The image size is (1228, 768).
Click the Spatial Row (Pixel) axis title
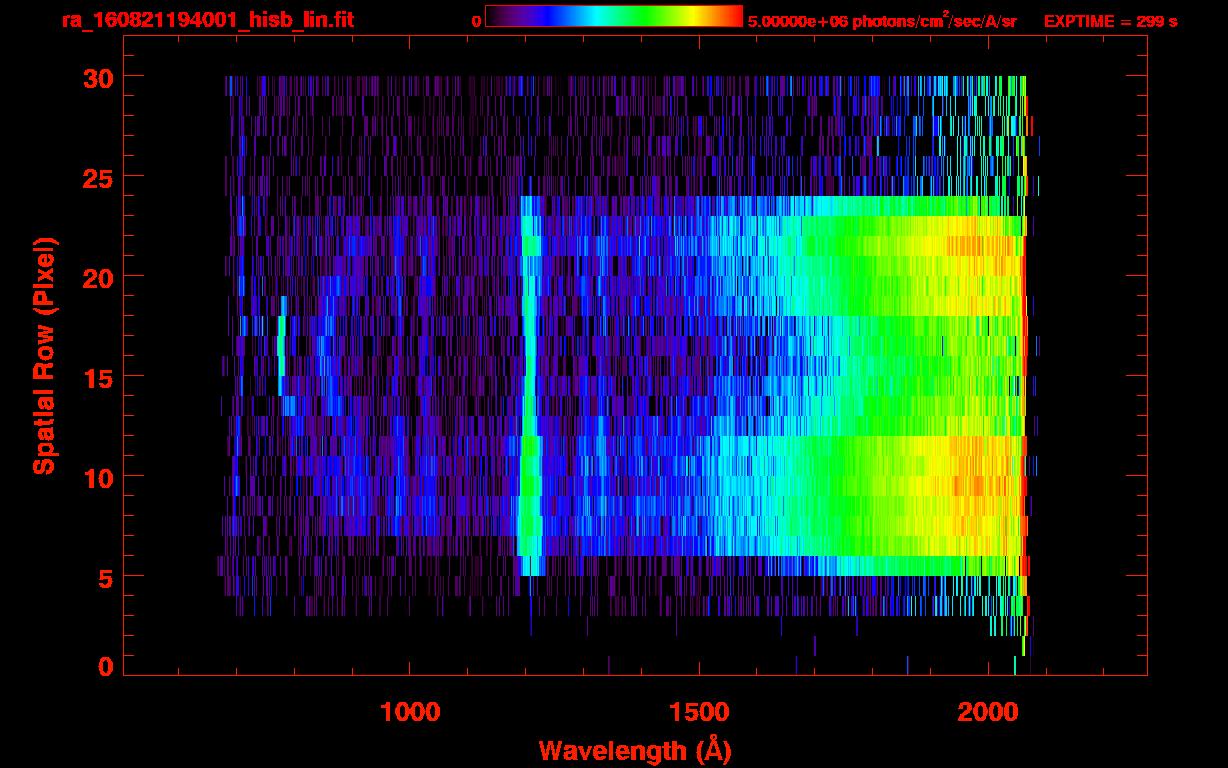(x=43, y=356)
